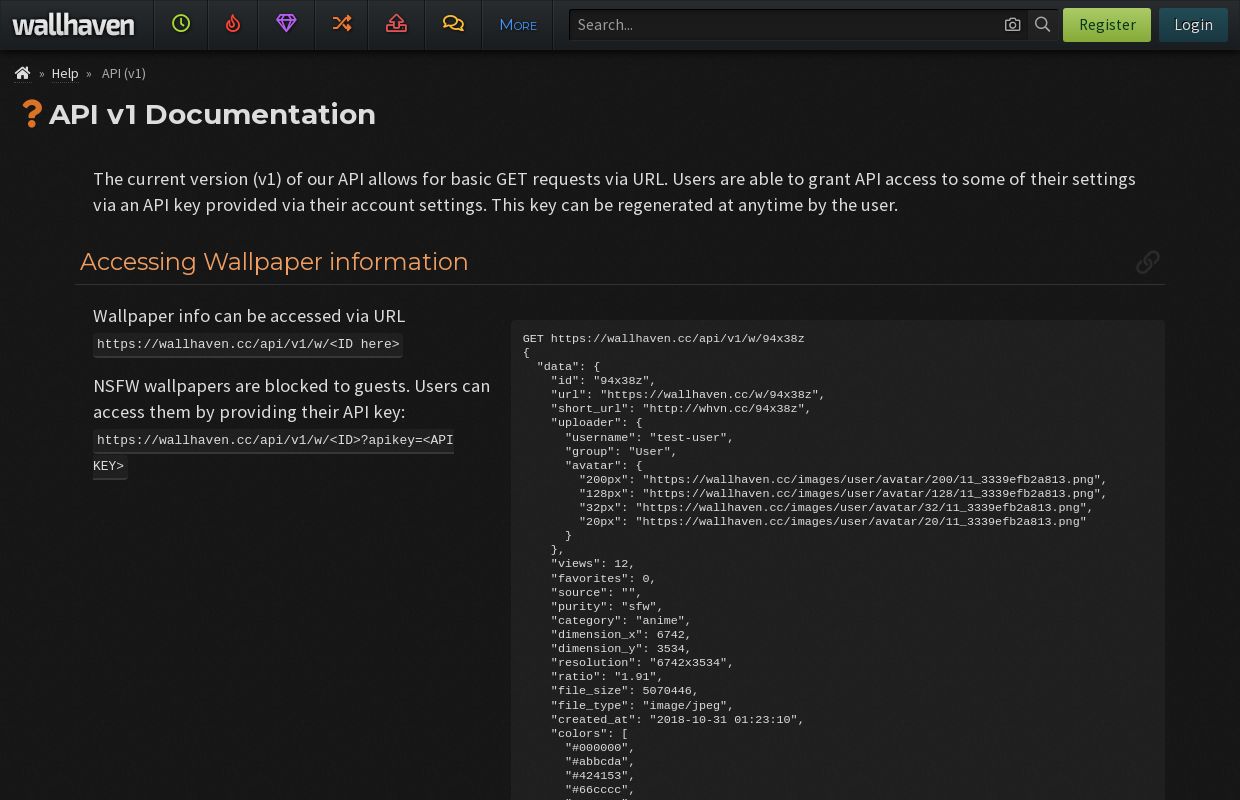The width and height of the screenshot is (1240, 800).
Task: Open the Forums chat bubbles icon
Action: pyautogui.click(x=453, y=24)
